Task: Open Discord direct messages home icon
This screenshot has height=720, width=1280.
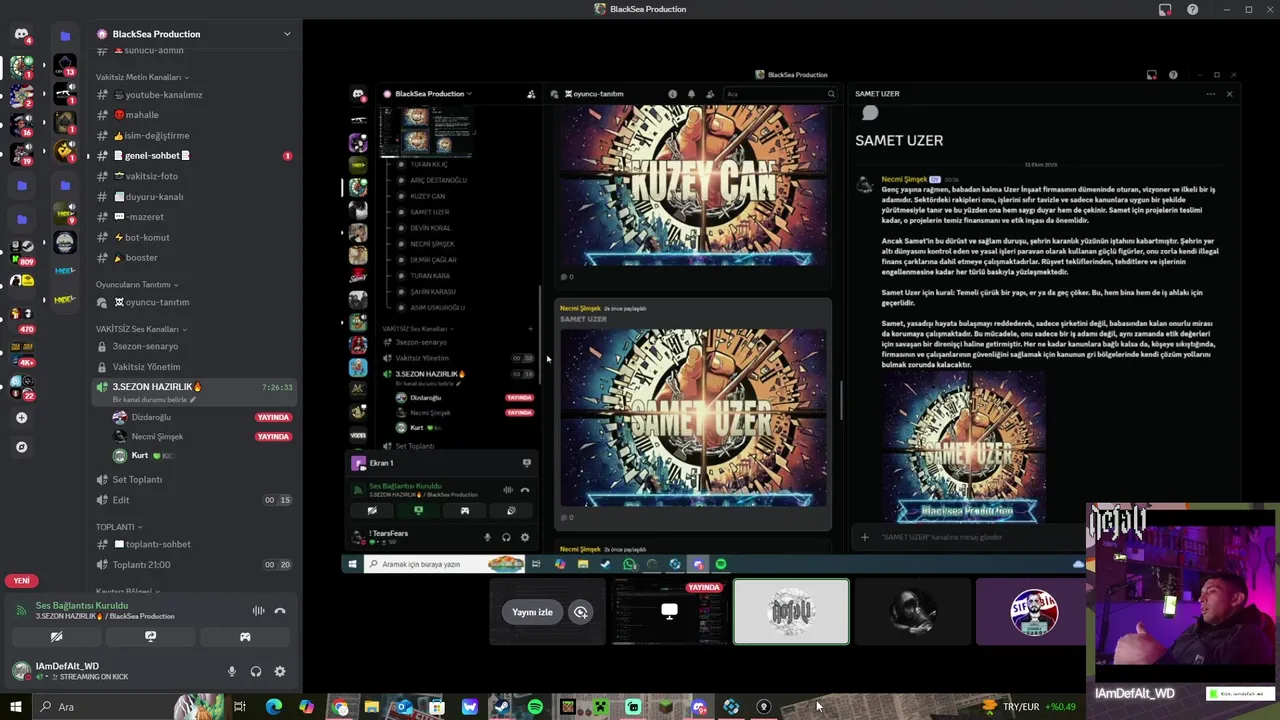Action: pyautogui.click(x=21, y=34)
